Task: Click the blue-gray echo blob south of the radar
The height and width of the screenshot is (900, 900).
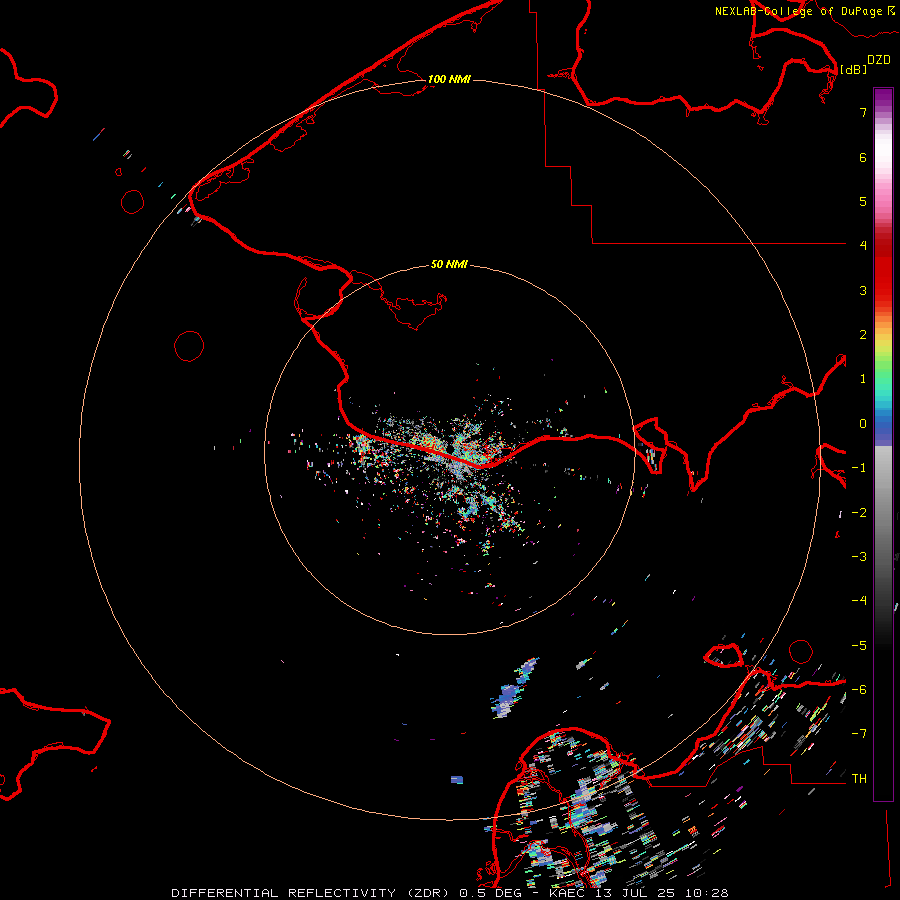Action: pos(514,689)
